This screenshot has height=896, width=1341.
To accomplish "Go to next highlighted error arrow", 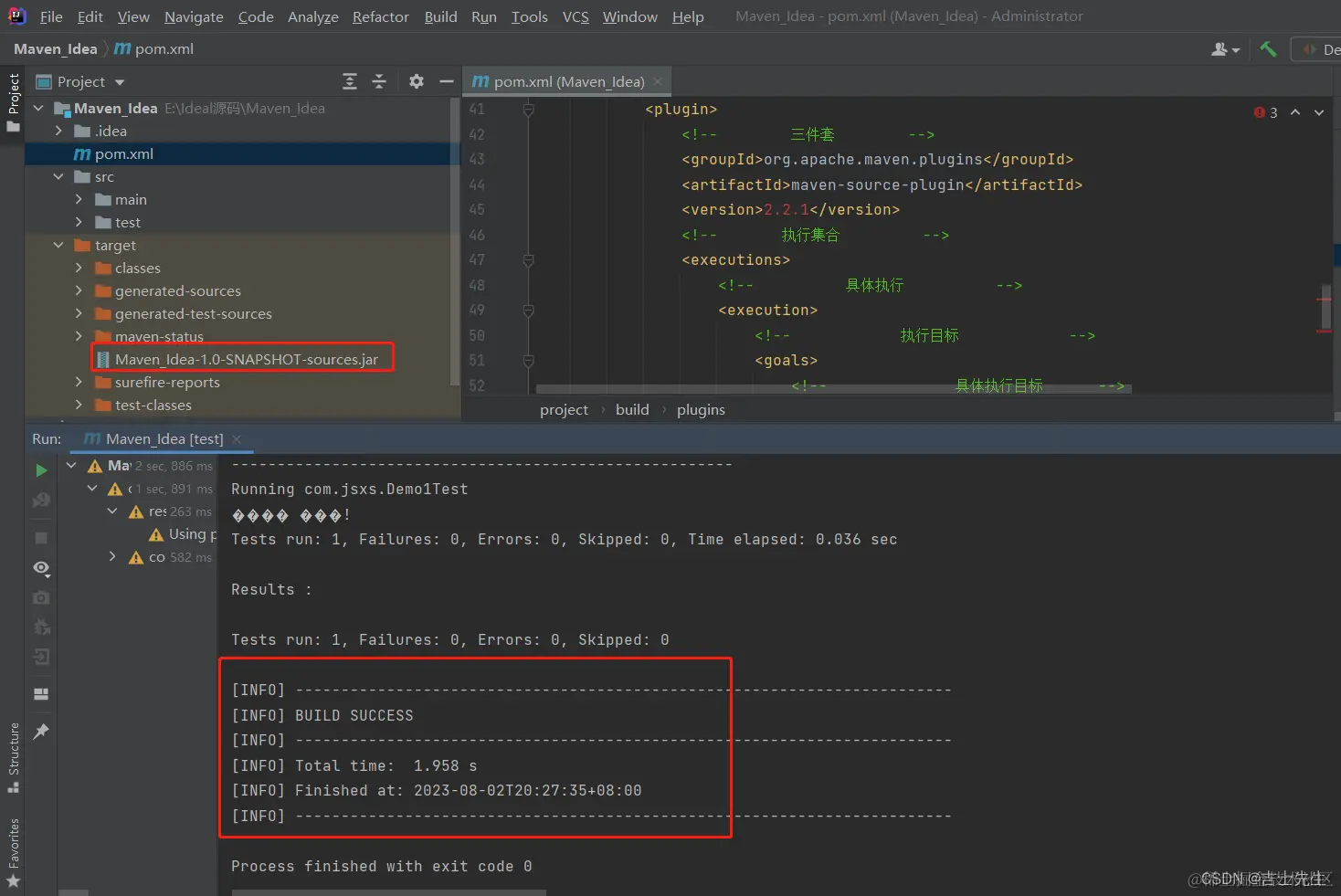I will [x=1319, y=112].
